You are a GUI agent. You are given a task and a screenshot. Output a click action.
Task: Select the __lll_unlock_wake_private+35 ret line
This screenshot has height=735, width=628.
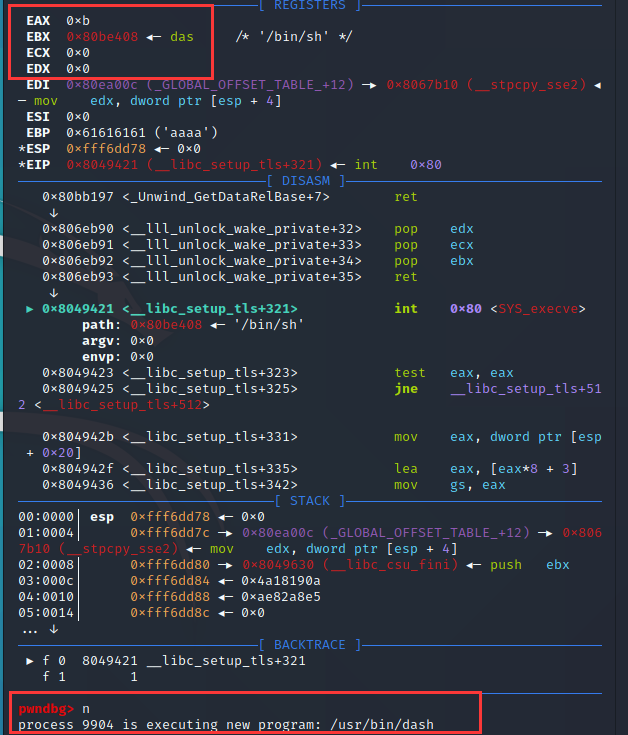(x=230, y=277)
